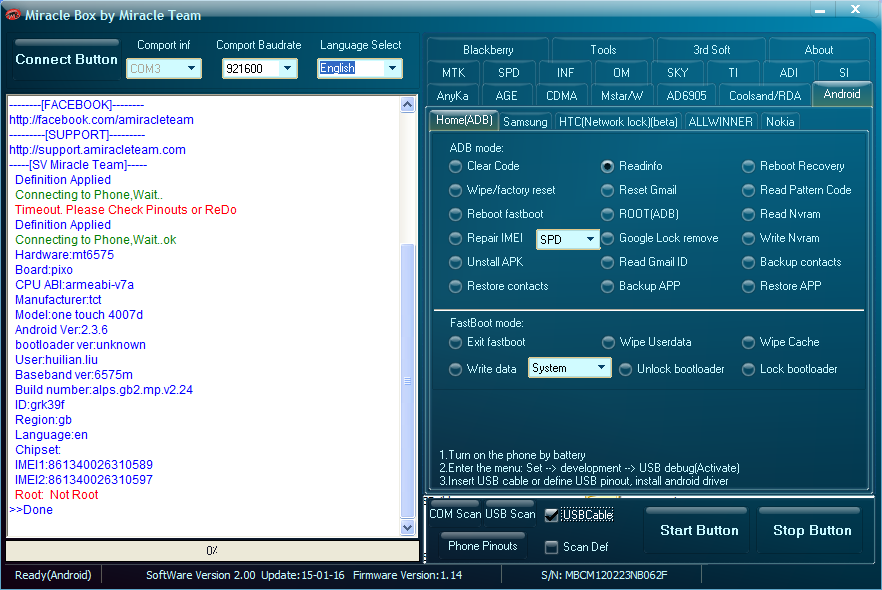
Task: Click the Connect Button
Action: pyautogui.click(x=66, y=60)
